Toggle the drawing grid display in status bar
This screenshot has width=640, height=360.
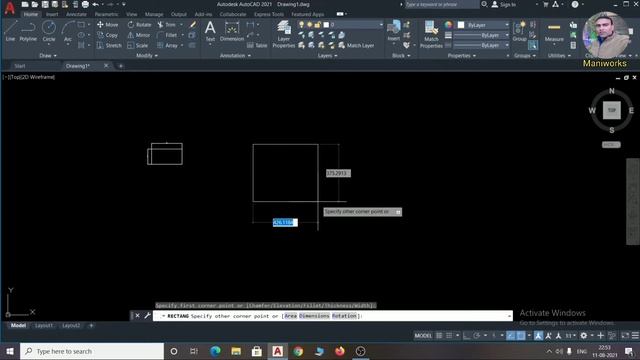click(x=439, y=336)
